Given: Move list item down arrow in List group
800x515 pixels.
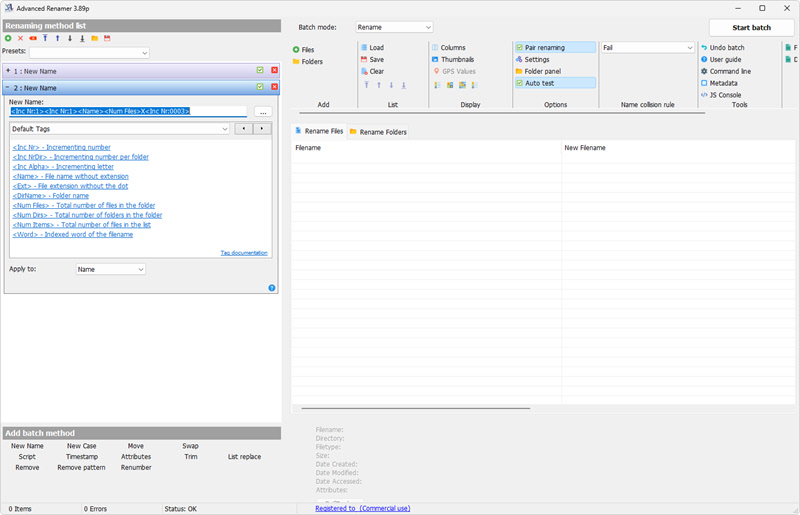Looking at the screenshot, I should point(391,85).
